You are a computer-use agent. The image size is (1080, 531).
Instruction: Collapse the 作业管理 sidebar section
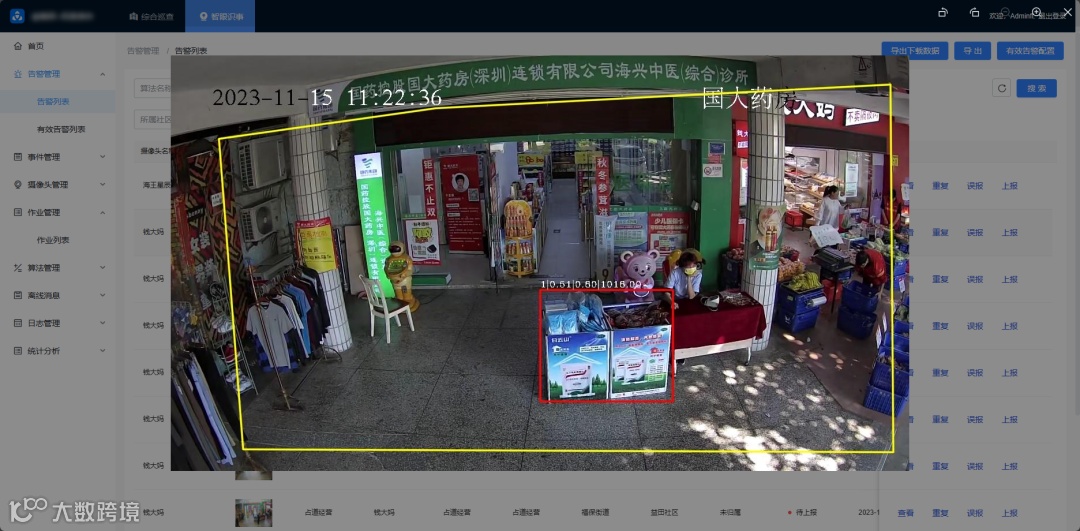point(58,212)
